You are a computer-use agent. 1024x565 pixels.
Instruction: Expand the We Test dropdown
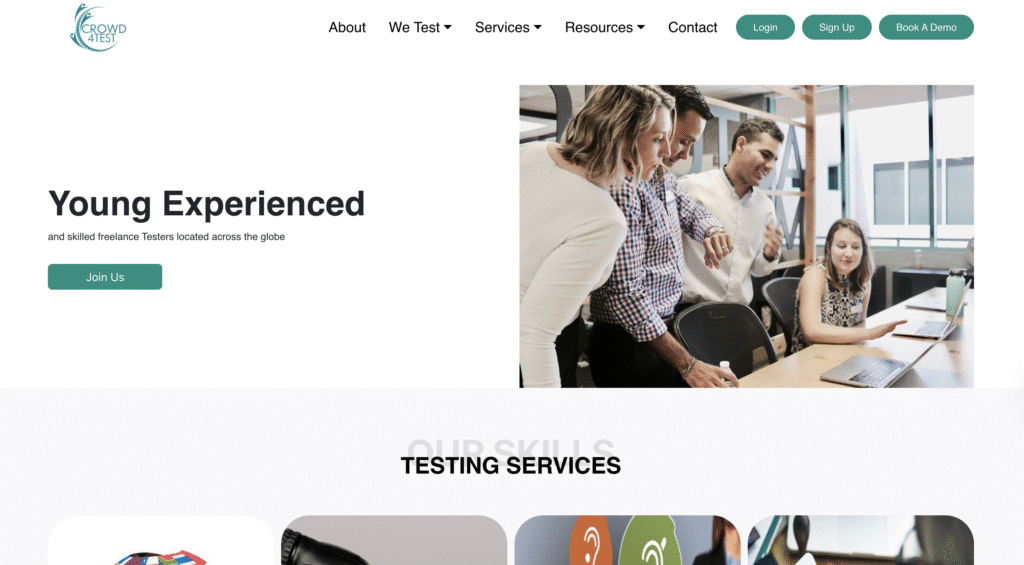[420, 27]
